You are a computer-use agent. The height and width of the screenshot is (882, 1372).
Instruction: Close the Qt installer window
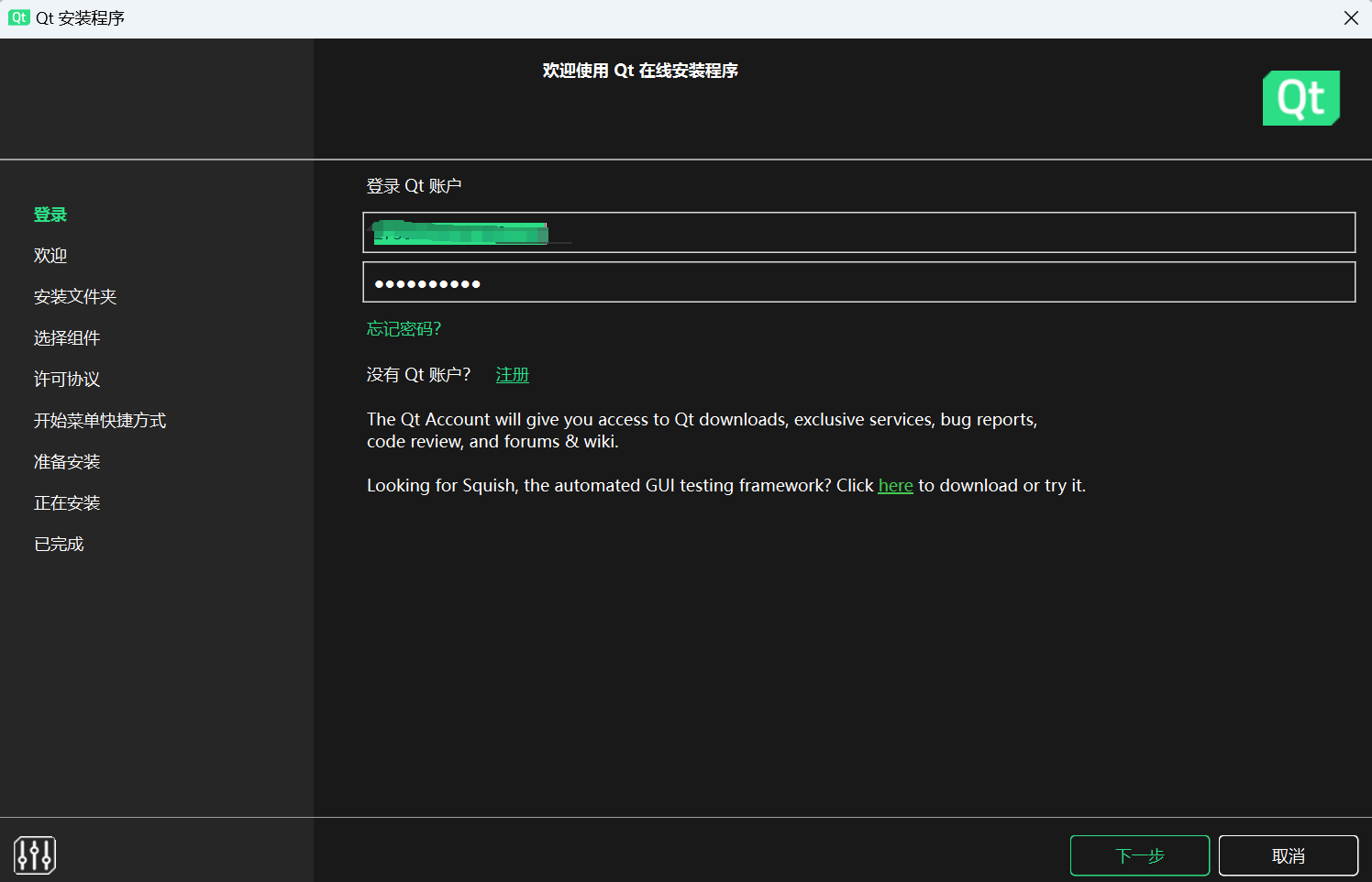pos(1351,18)
